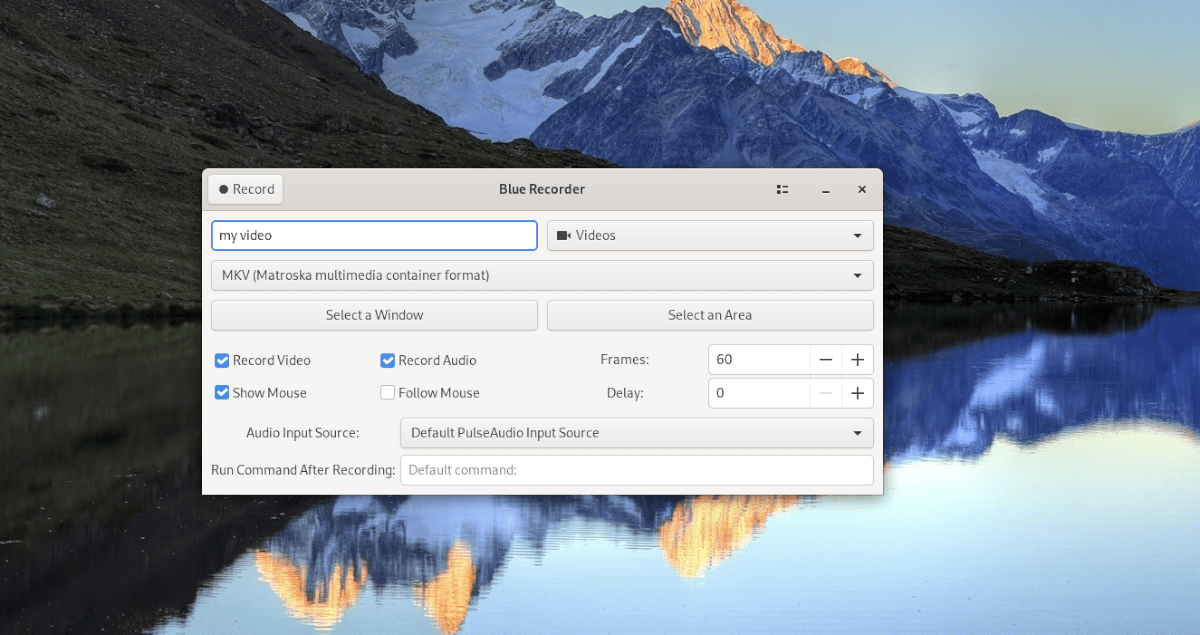Click the Frames value field
The image size is (1200, 635).
pyautogui.click(x=759, y=360)
